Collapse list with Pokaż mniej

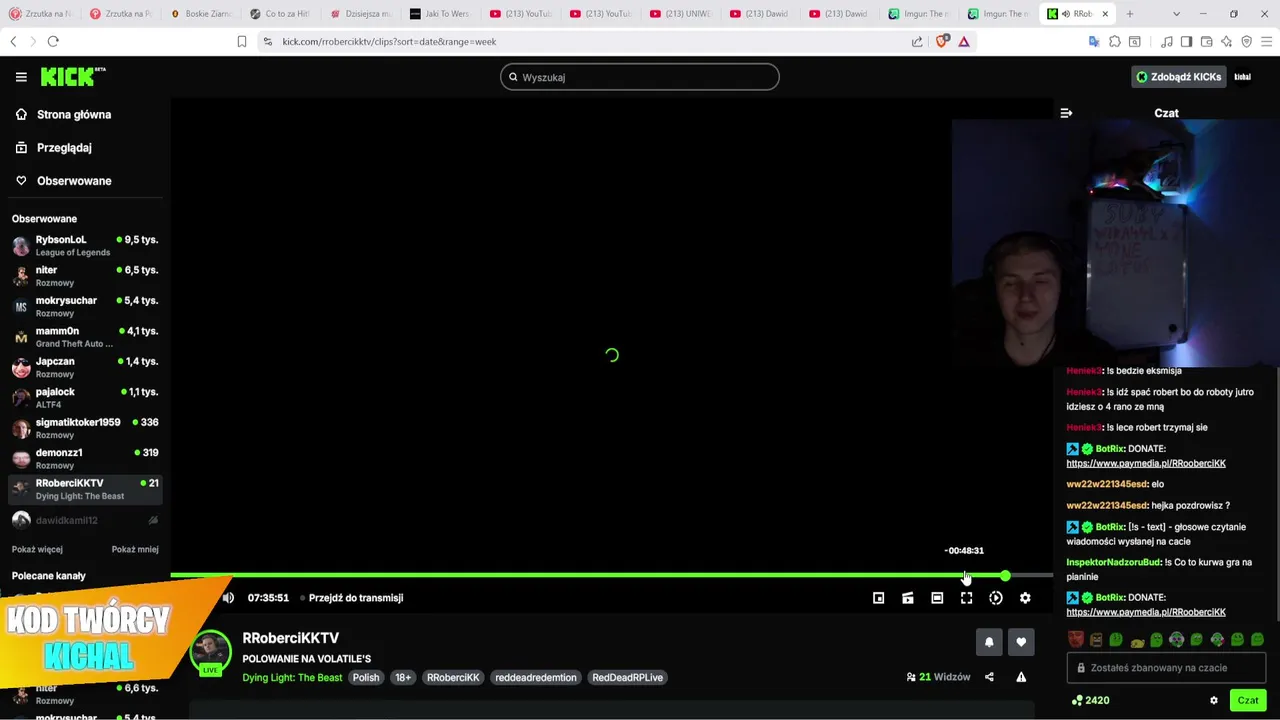[135, 549]
